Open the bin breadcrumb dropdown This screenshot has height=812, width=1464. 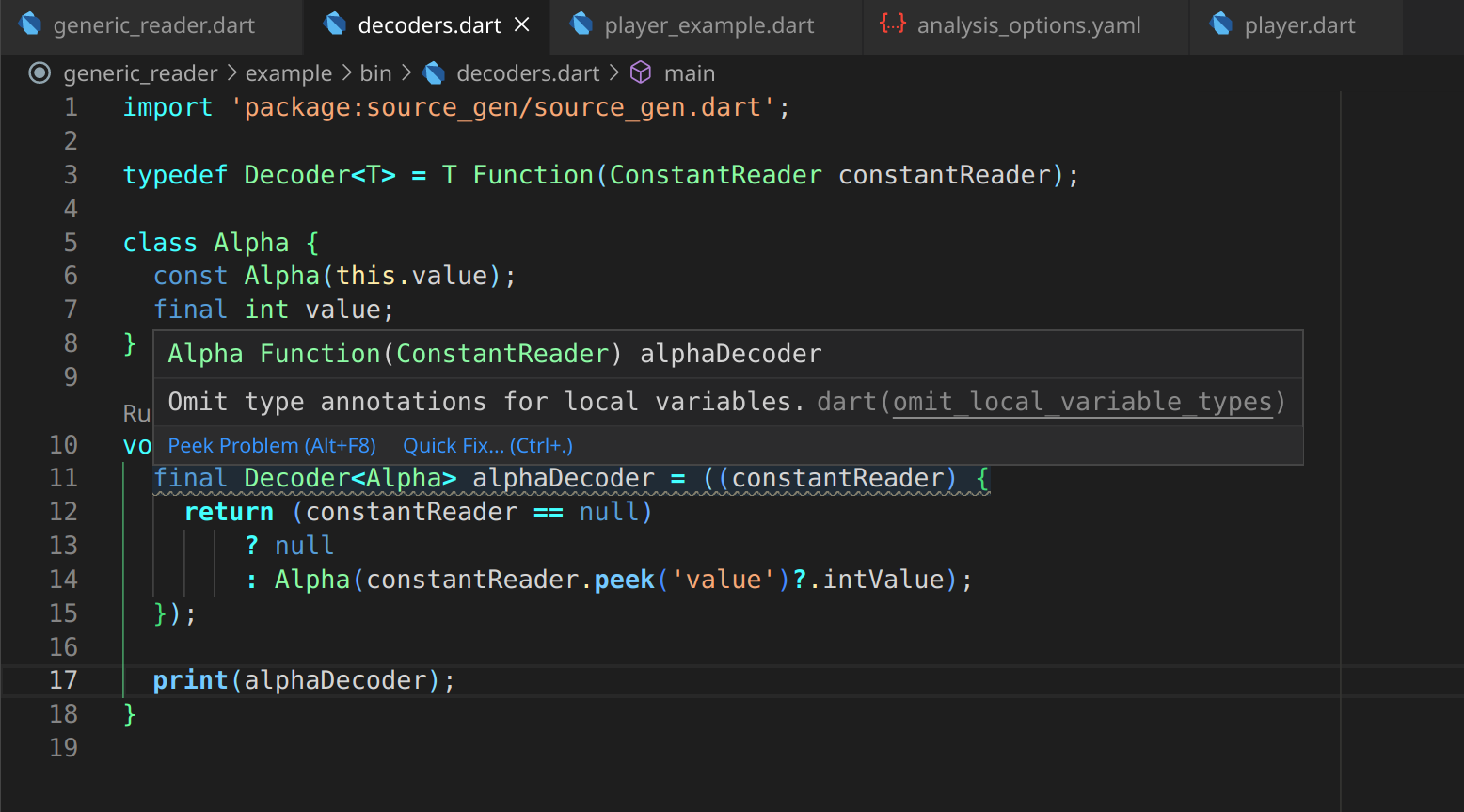pos(375,72)
